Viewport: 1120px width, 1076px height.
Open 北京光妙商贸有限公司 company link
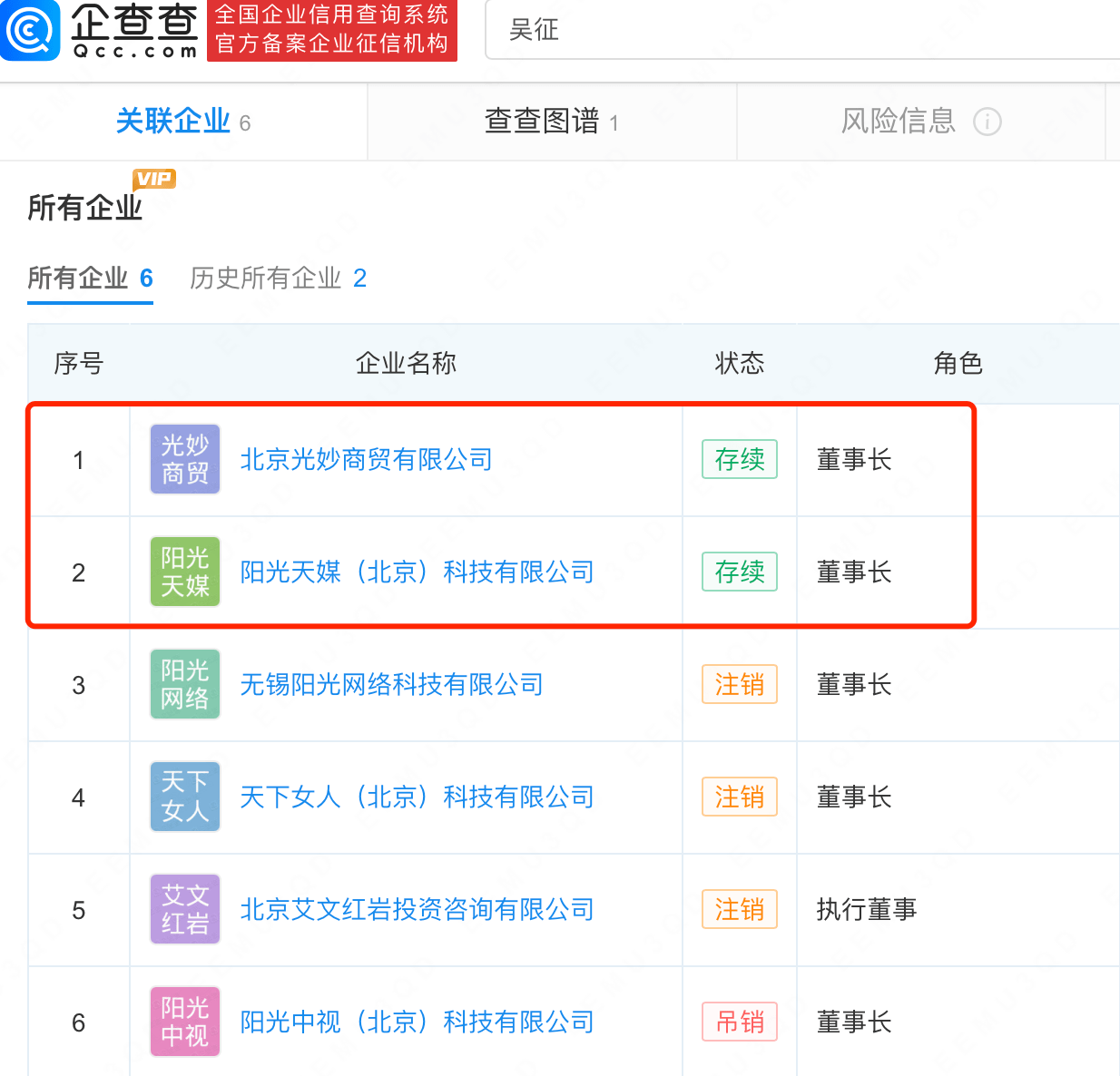coord(366,460)
